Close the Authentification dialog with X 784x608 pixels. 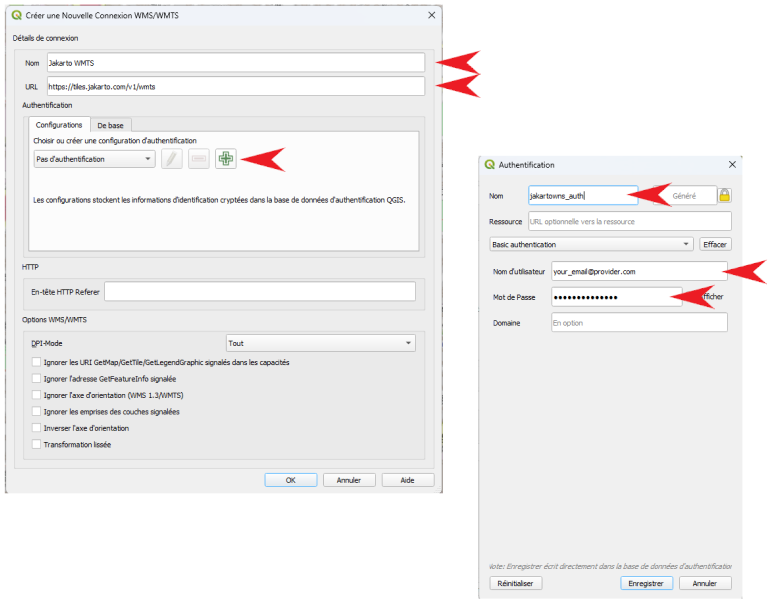732,164
